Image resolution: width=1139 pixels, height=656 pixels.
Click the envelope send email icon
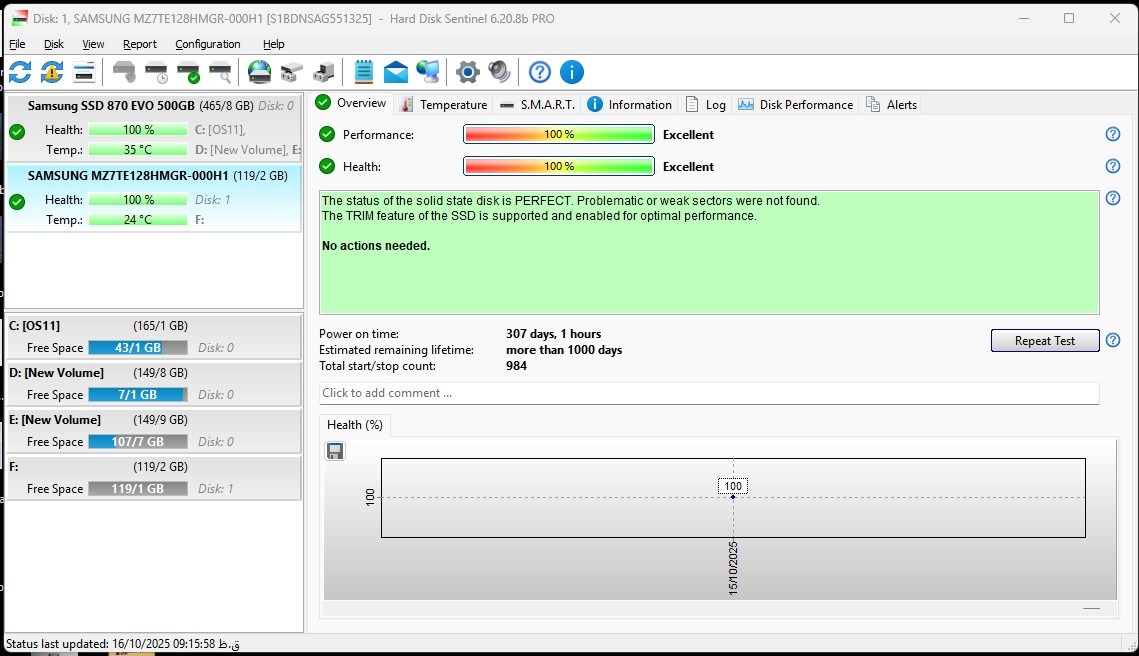tap(396, 72)
